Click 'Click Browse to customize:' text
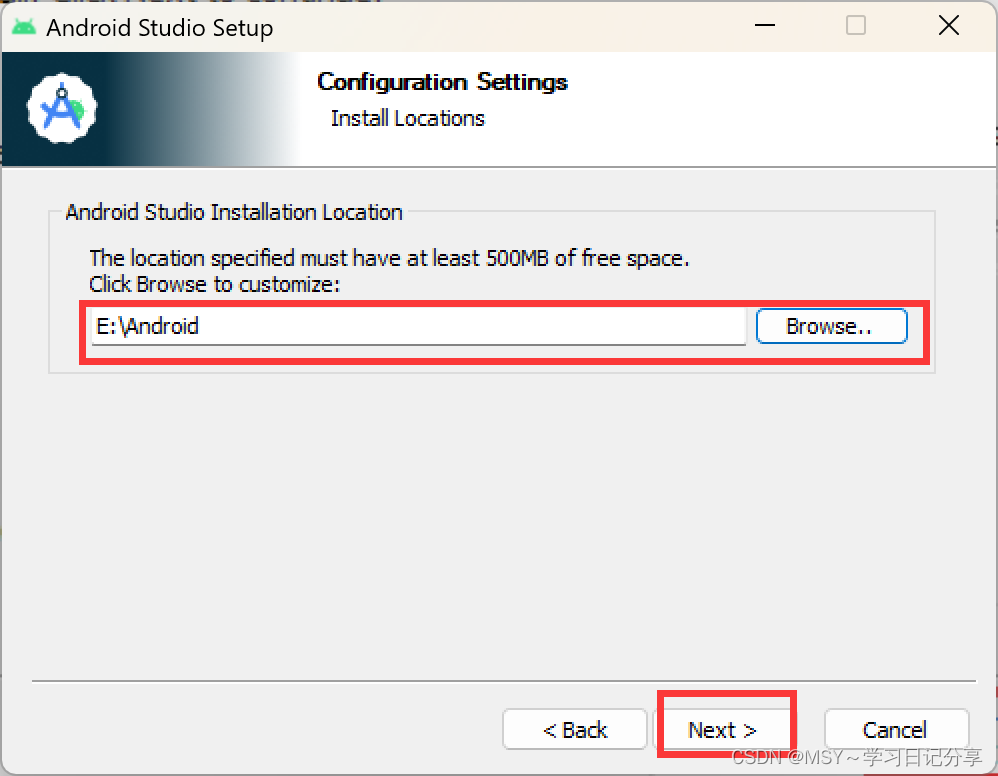Viewport: 998px width, 776px height. [x=214, y=284]
